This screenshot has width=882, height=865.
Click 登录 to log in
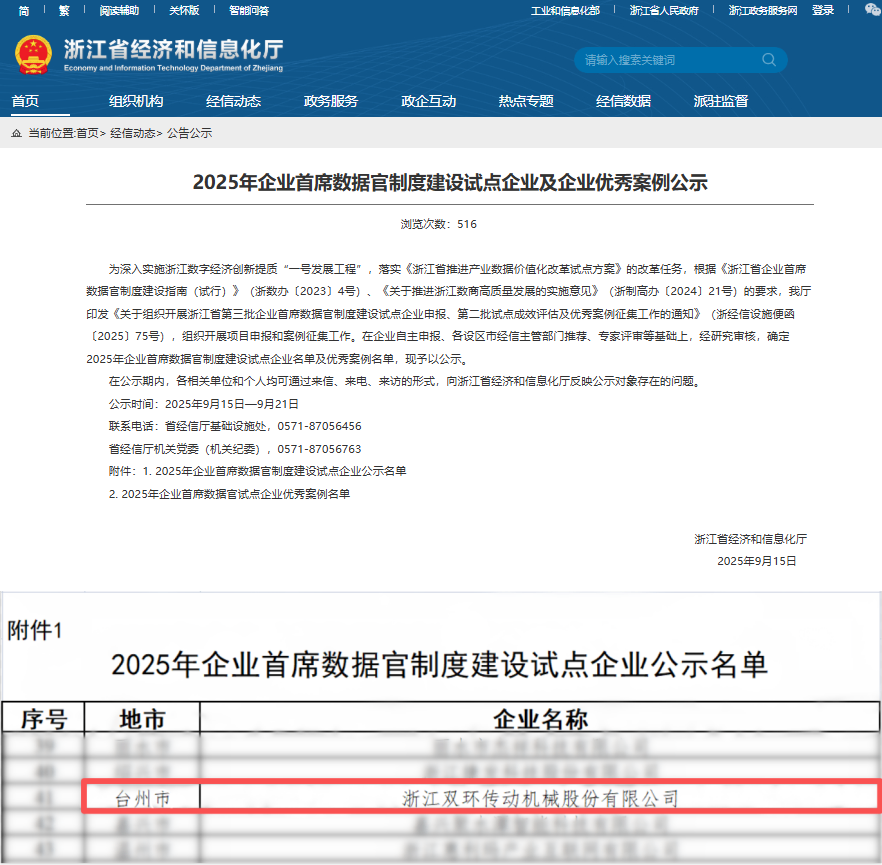pos(822,11)
